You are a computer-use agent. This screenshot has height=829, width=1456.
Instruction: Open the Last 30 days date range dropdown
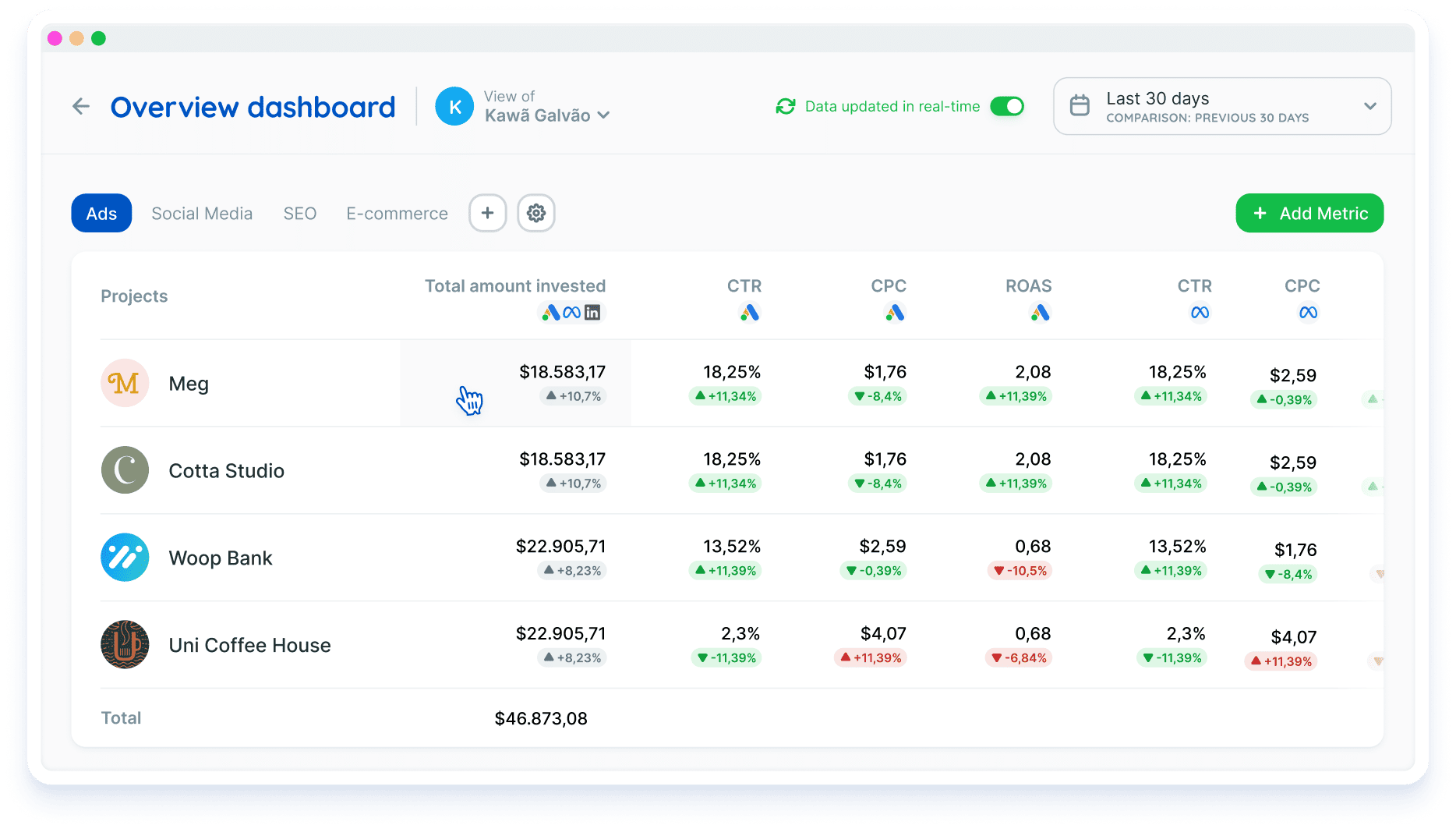[x=1222, y=106]
